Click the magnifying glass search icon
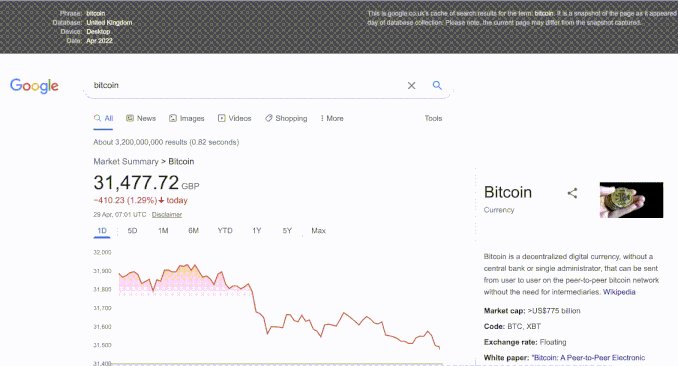678x366 pixels. 437,85
